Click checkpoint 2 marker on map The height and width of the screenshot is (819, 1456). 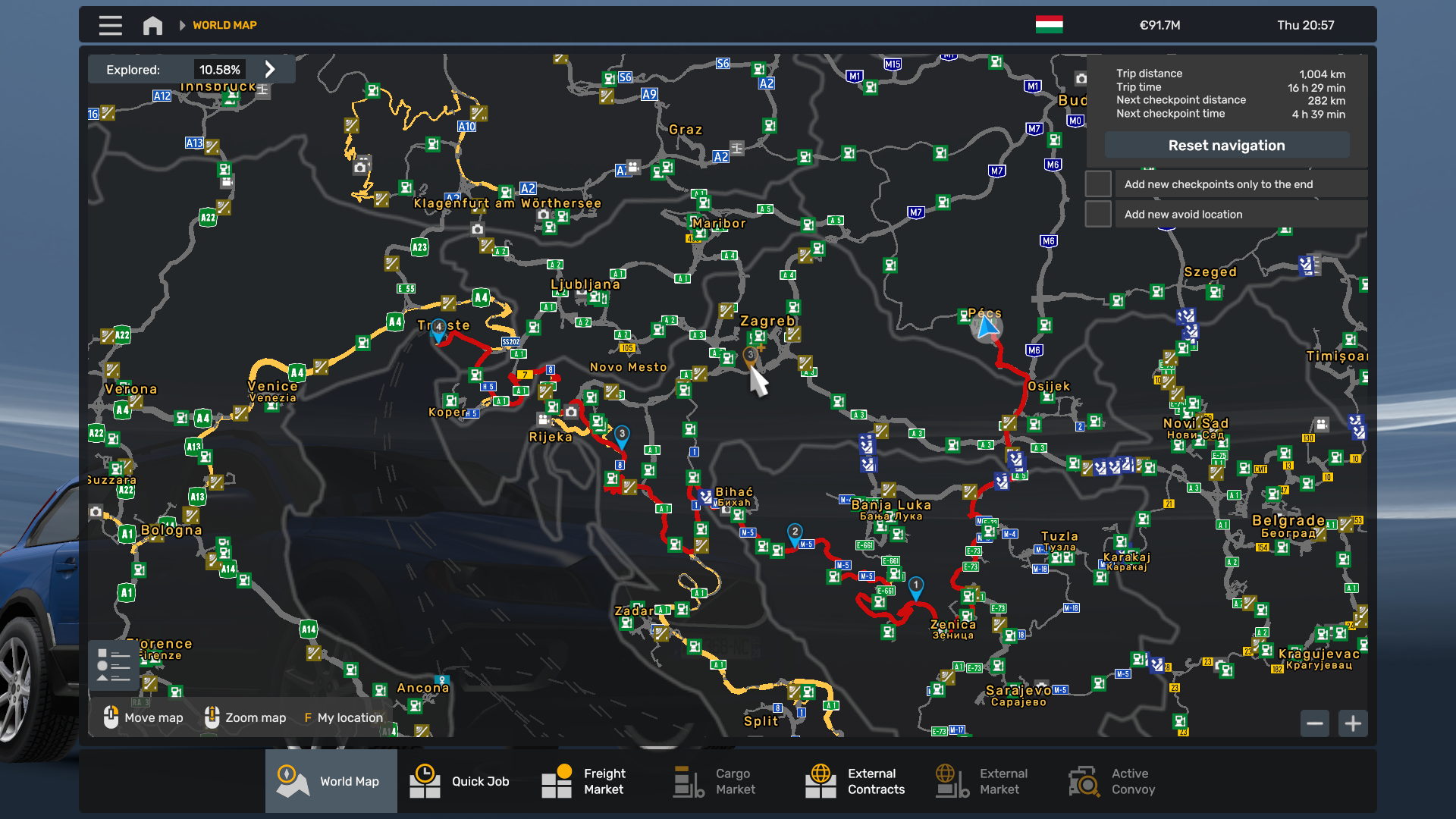(x=795, y=533)
